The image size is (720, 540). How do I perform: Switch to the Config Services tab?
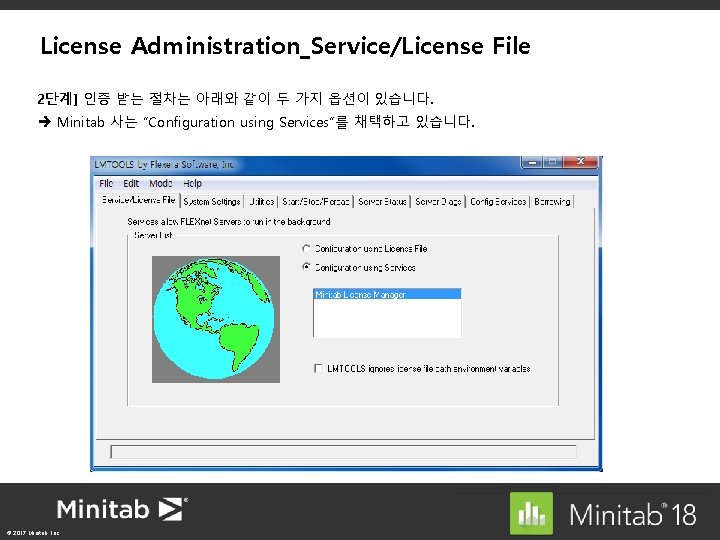(498, 202)
